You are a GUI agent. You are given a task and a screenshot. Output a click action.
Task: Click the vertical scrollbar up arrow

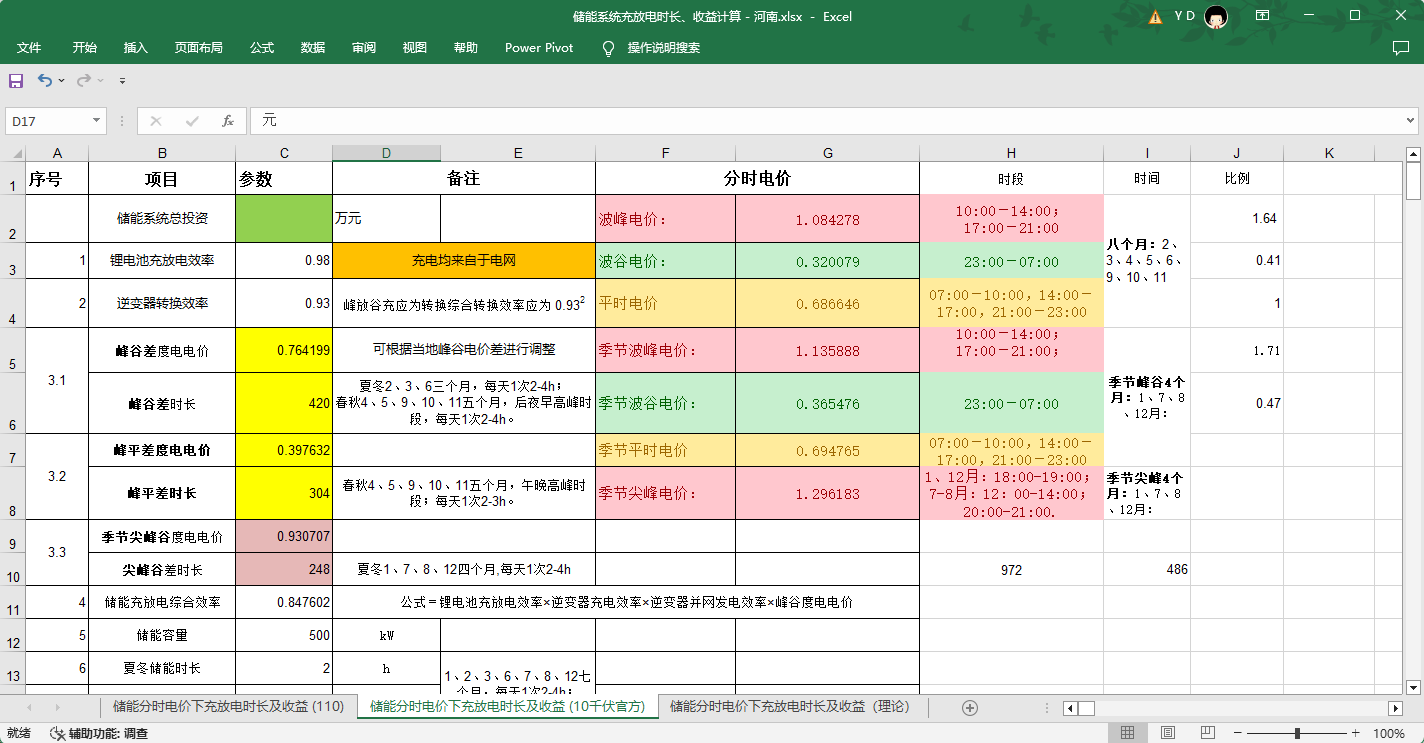pyautogui.click(x=1413, y=153)
